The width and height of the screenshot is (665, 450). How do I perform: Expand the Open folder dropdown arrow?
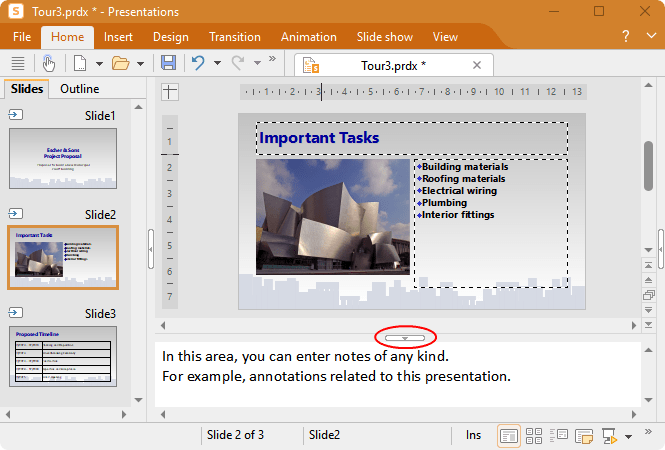point(140,64)
